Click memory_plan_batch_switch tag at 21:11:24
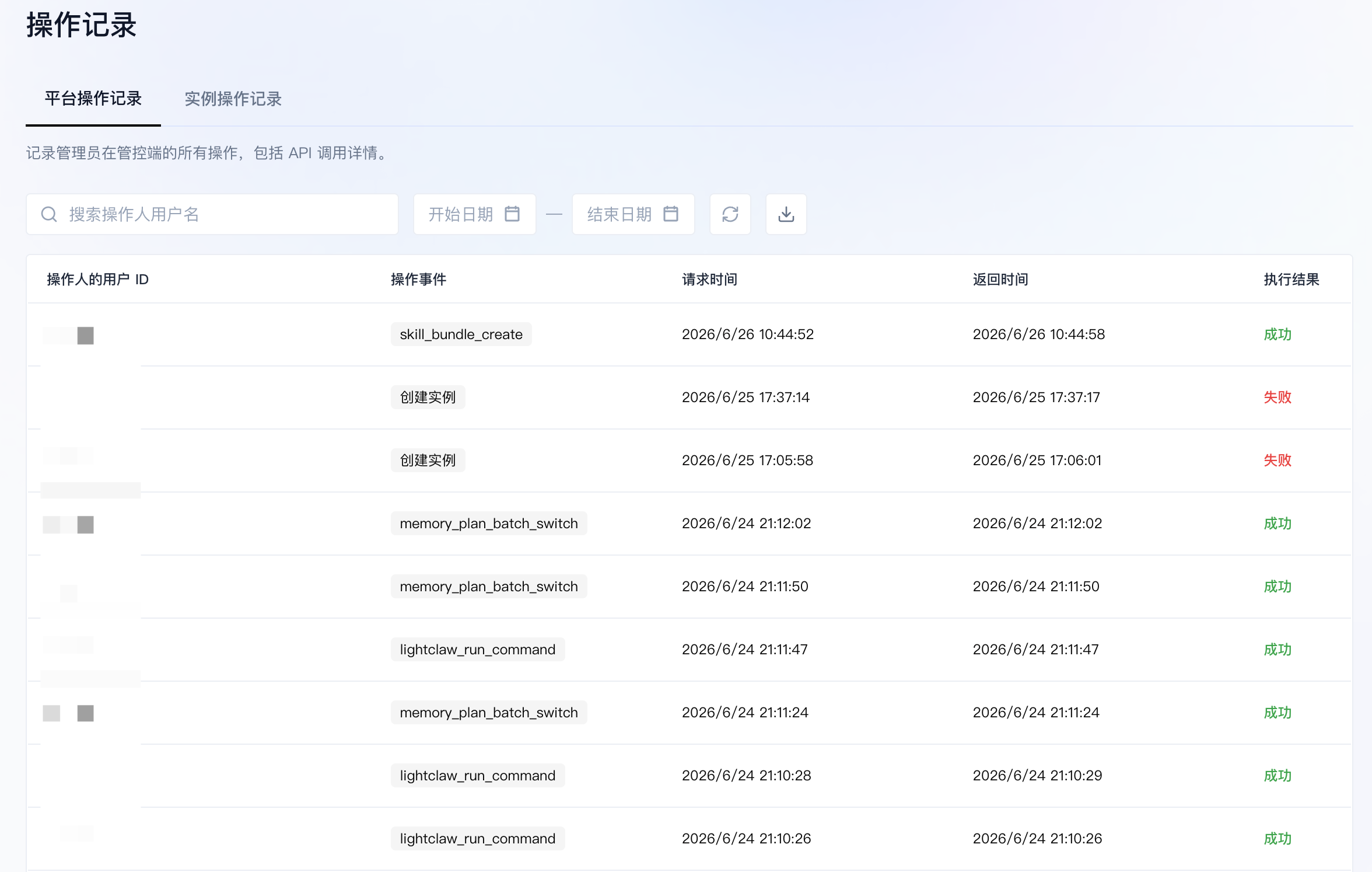Screen dimensions: 1372x872 [489, 713]
